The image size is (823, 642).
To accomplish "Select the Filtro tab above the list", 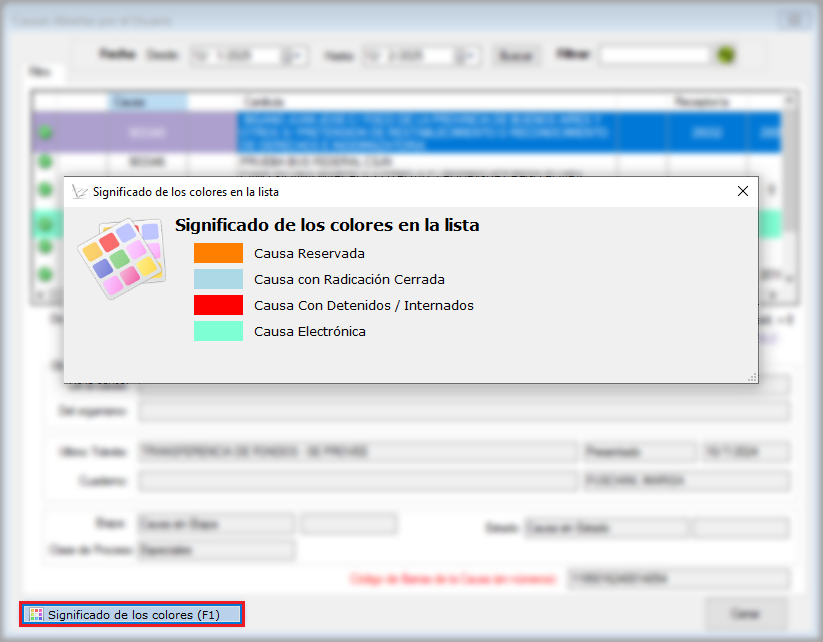I will coord(41,73).
